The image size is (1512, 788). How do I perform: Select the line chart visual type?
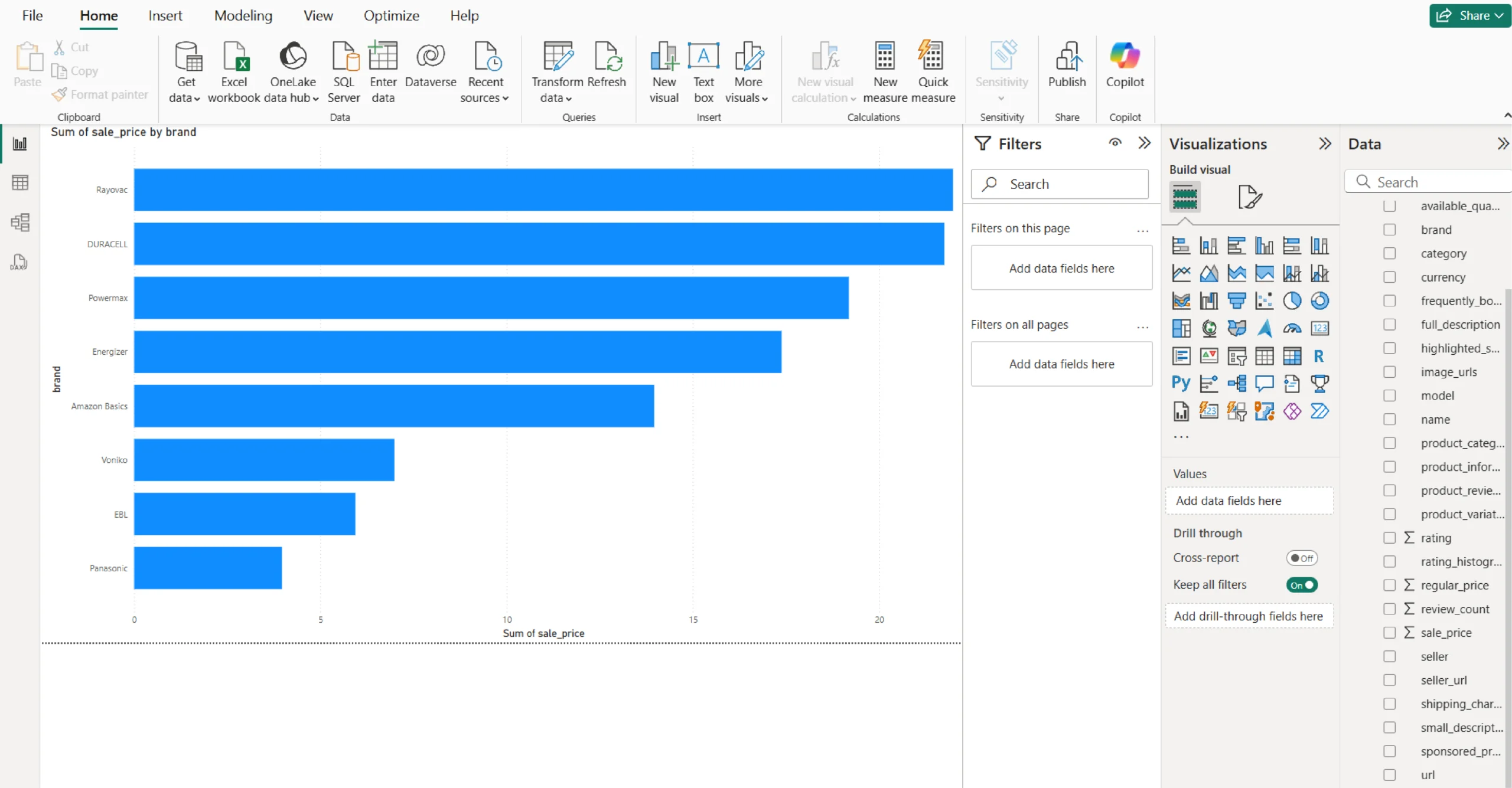(1181, 273)
